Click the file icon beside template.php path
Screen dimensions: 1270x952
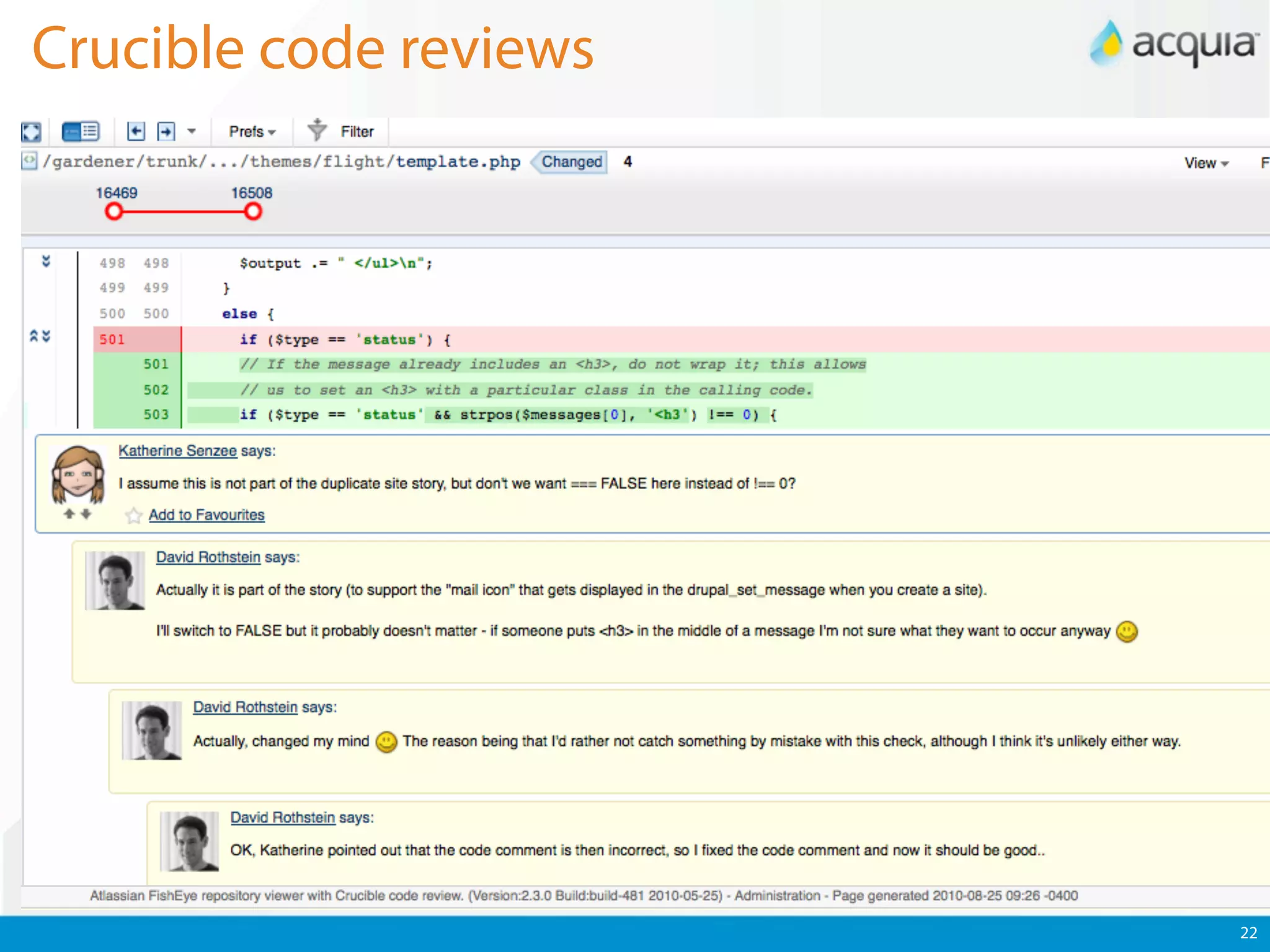click(29, 161)
